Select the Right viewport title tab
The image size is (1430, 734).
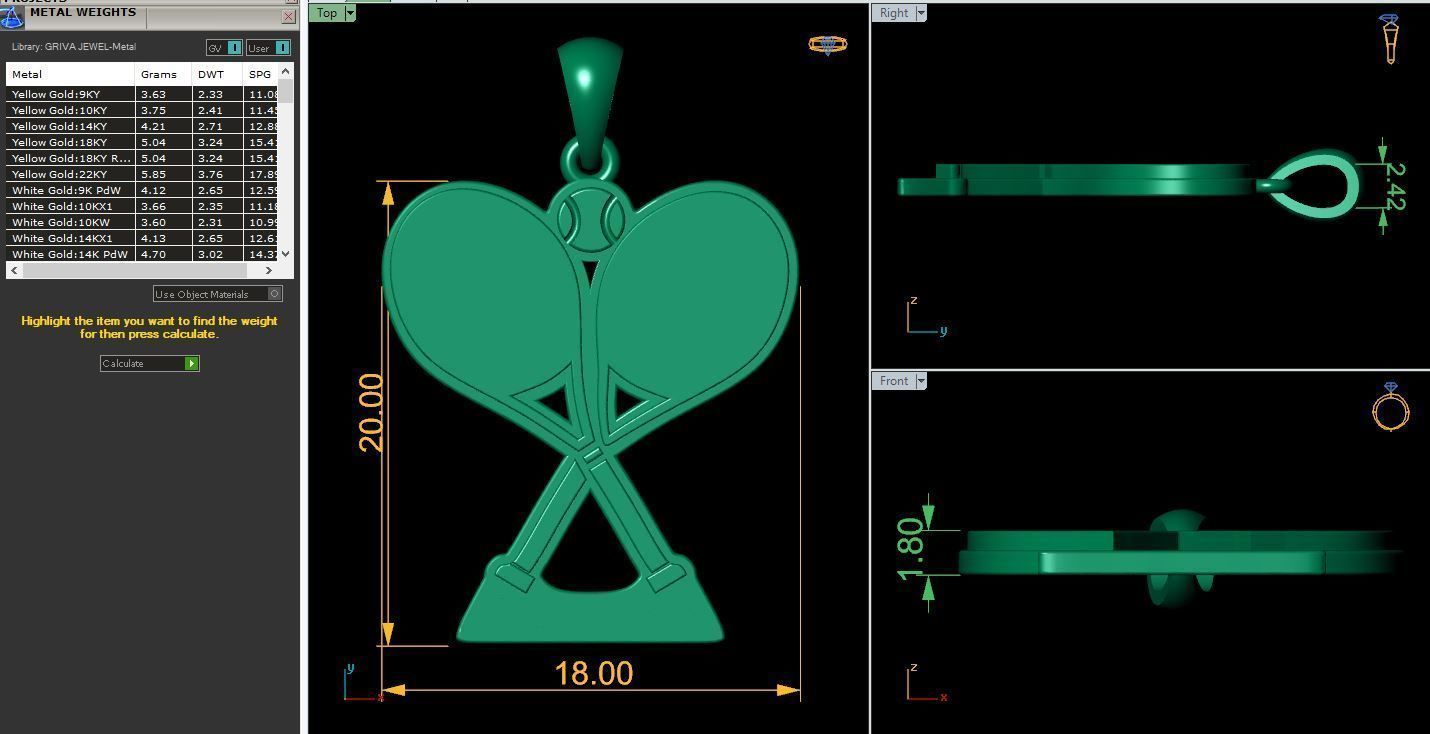[x=894, y=13]
